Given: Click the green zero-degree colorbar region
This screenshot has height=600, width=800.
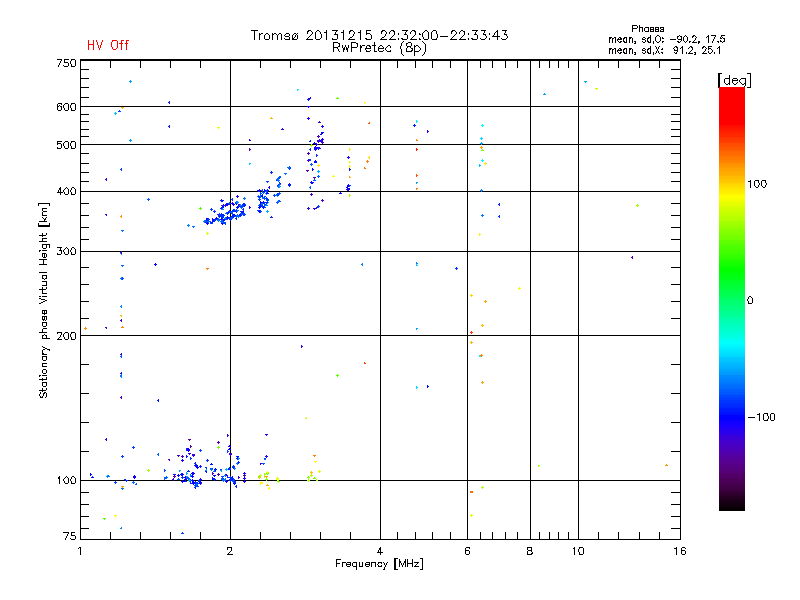Looking at the screenshot, I should click(x=732, y=300).
